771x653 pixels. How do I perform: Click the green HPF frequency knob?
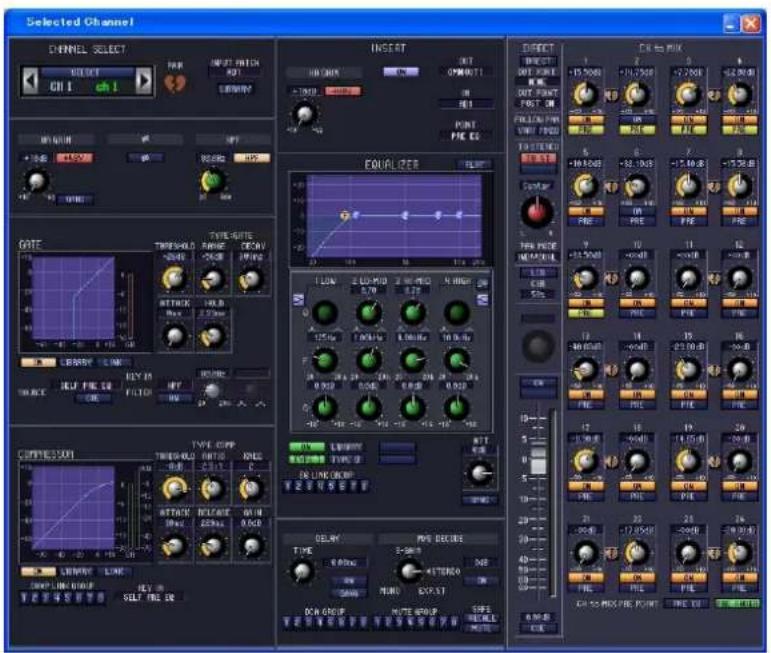(x=213, y=181)
